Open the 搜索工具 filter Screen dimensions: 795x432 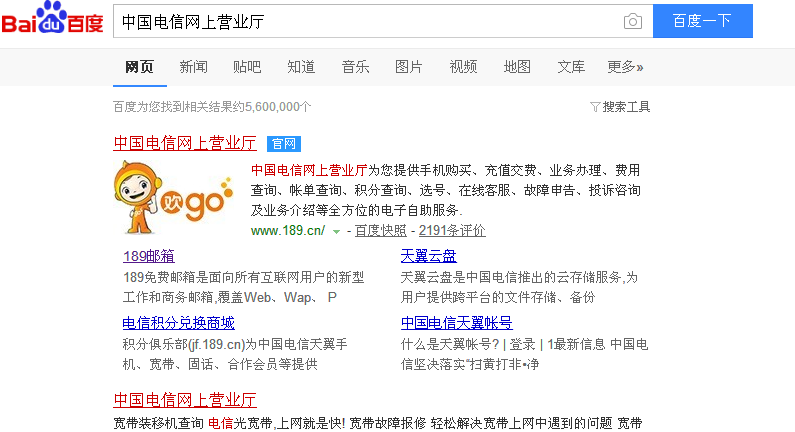(620, 106)
